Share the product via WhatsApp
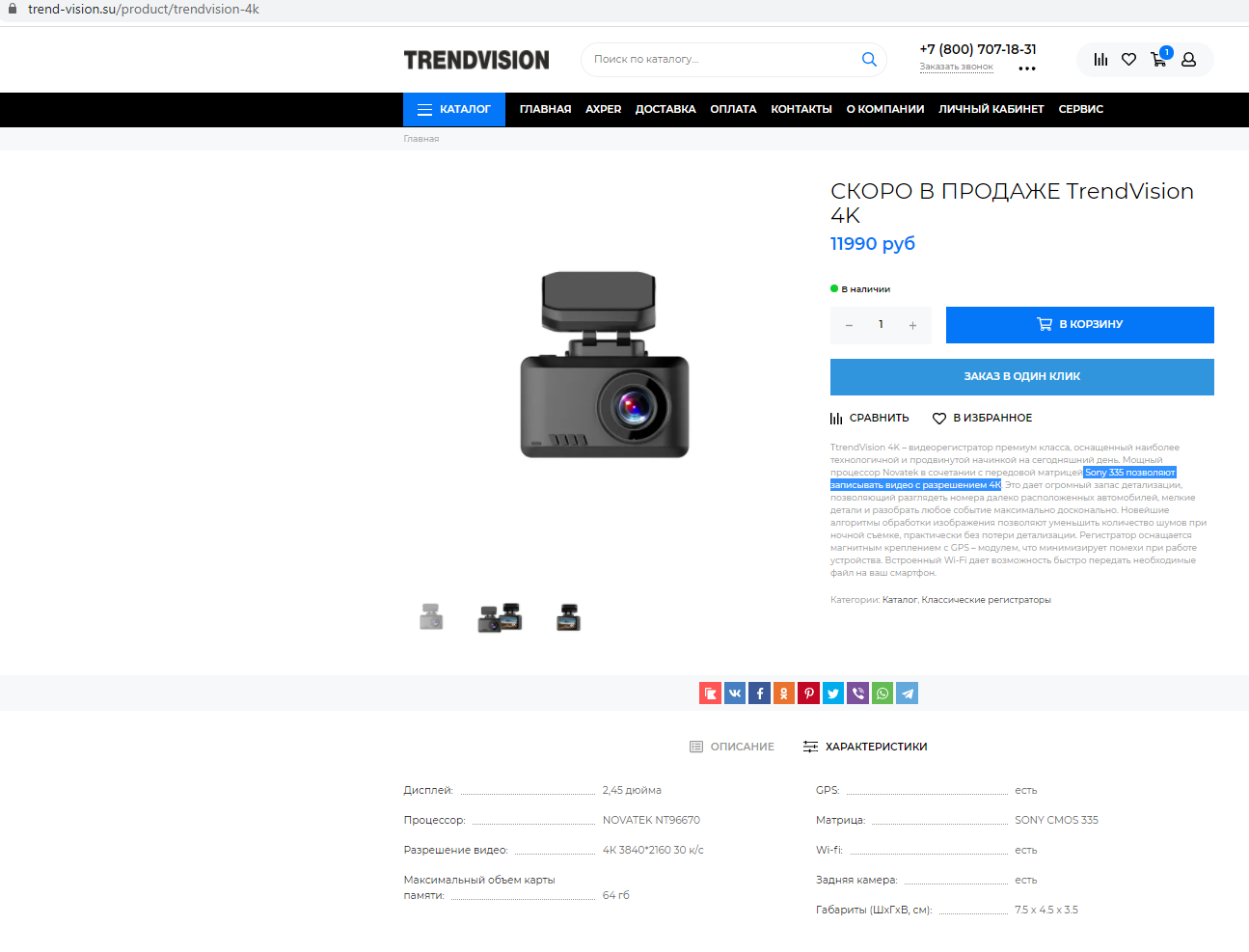This screenshot has height=952, width=1249. tap(882, 694)
